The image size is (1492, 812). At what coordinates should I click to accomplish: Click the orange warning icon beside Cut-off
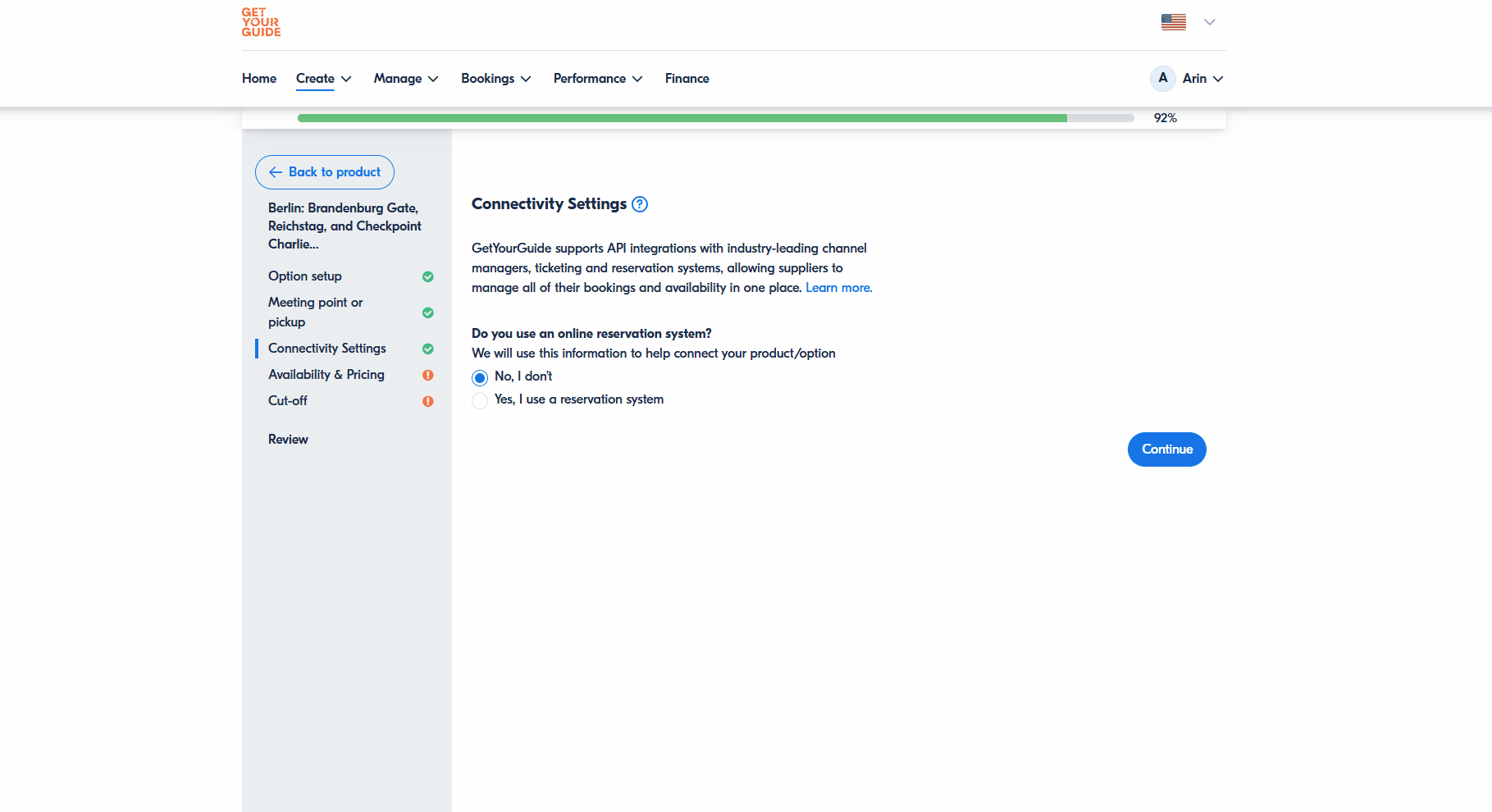pos(427,401)
